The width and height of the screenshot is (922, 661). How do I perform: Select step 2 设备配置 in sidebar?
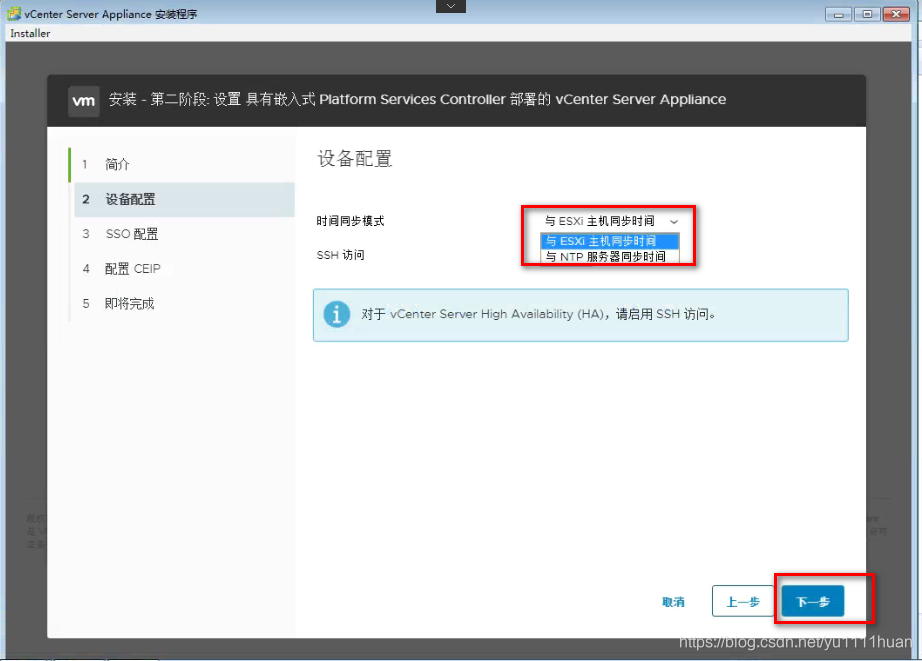click(x=185, y=199)
